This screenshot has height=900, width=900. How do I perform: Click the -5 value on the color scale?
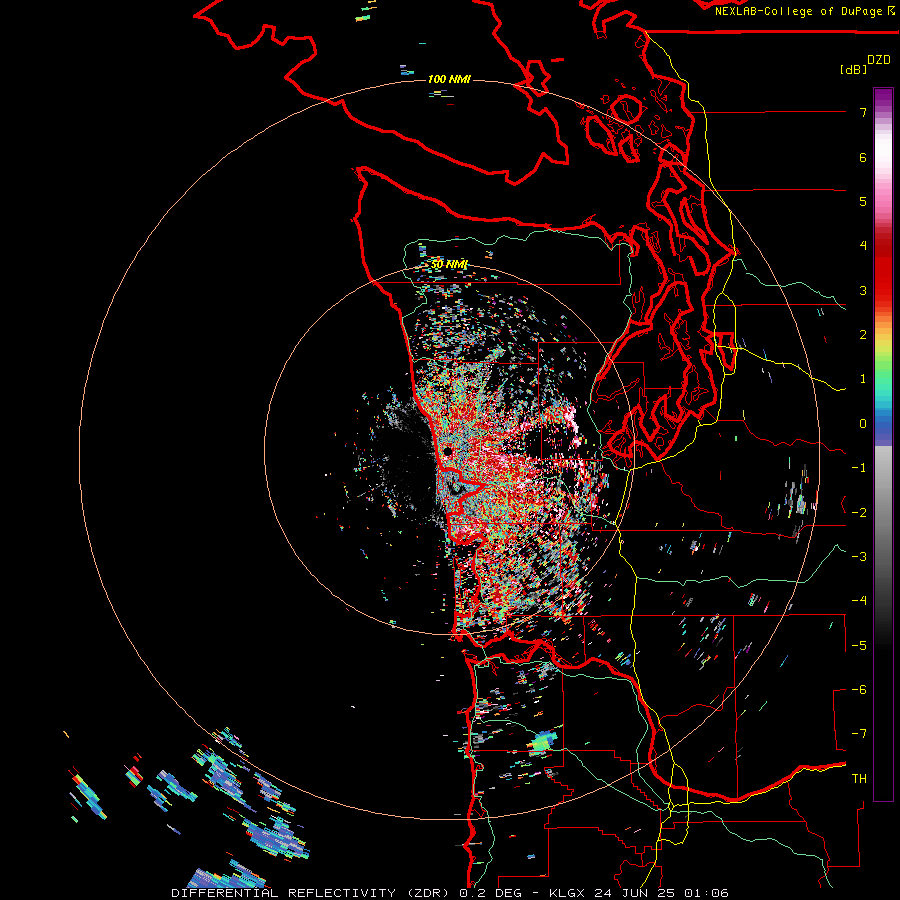coord(859,645)
